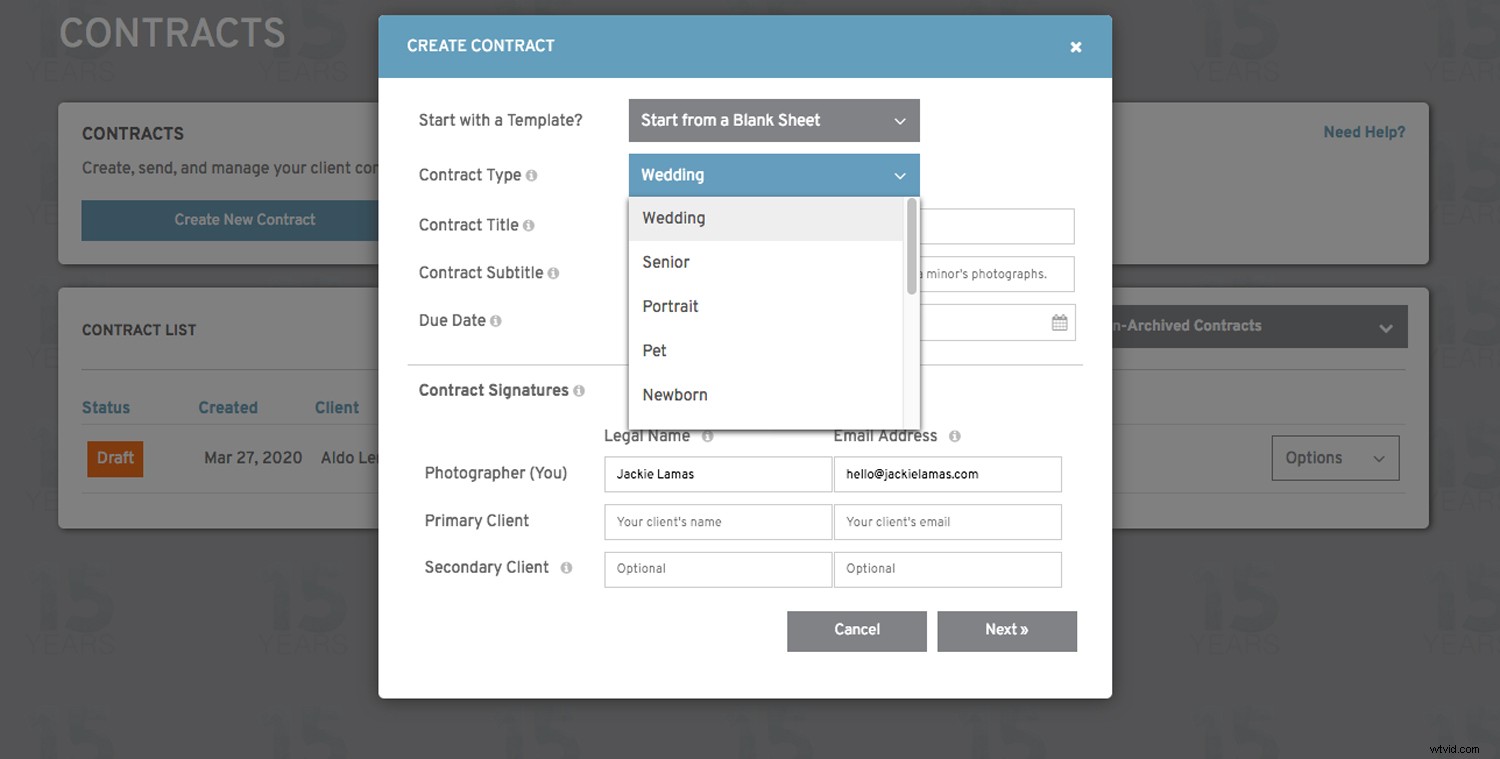Choose Newborn as the contract type
This screenshot has height=759, width=1500.
point(674,394)
